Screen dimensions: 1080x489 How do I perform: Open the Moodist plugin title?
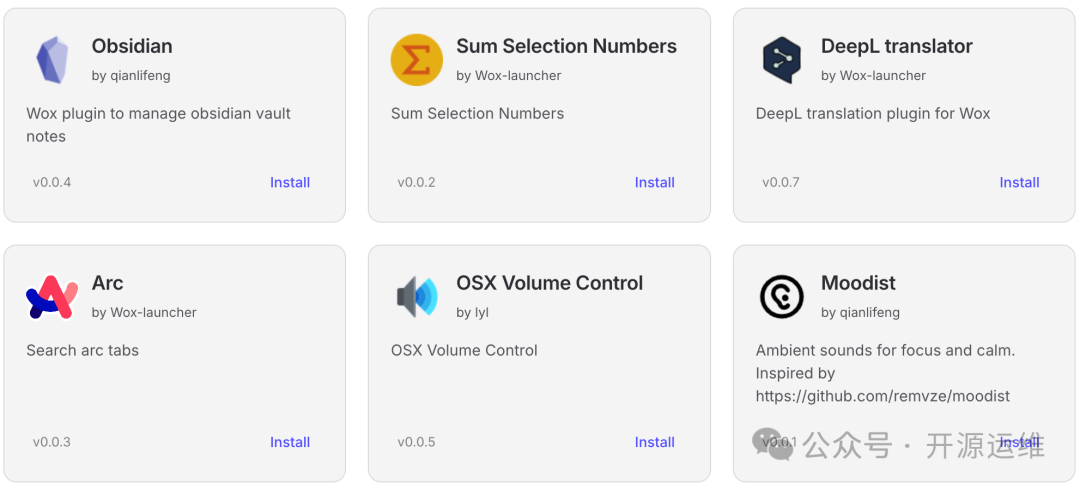tap(858, 283)
